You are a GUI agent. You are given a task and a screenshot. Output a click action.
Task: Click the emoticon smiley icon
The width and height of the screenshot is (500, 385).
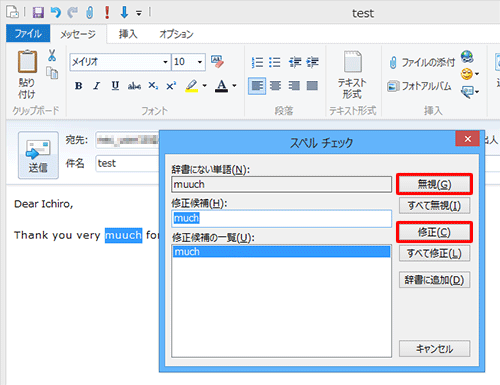coord(467,74)
